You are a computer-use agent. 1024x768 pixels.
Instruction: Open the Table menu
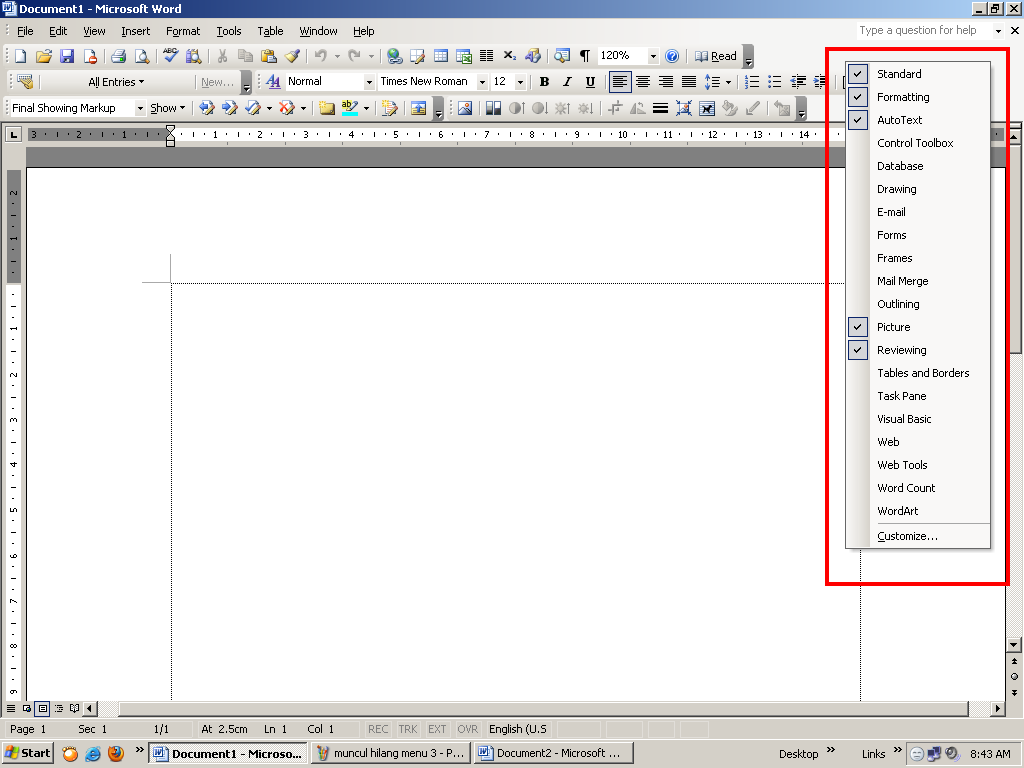(x=270, y=31)
